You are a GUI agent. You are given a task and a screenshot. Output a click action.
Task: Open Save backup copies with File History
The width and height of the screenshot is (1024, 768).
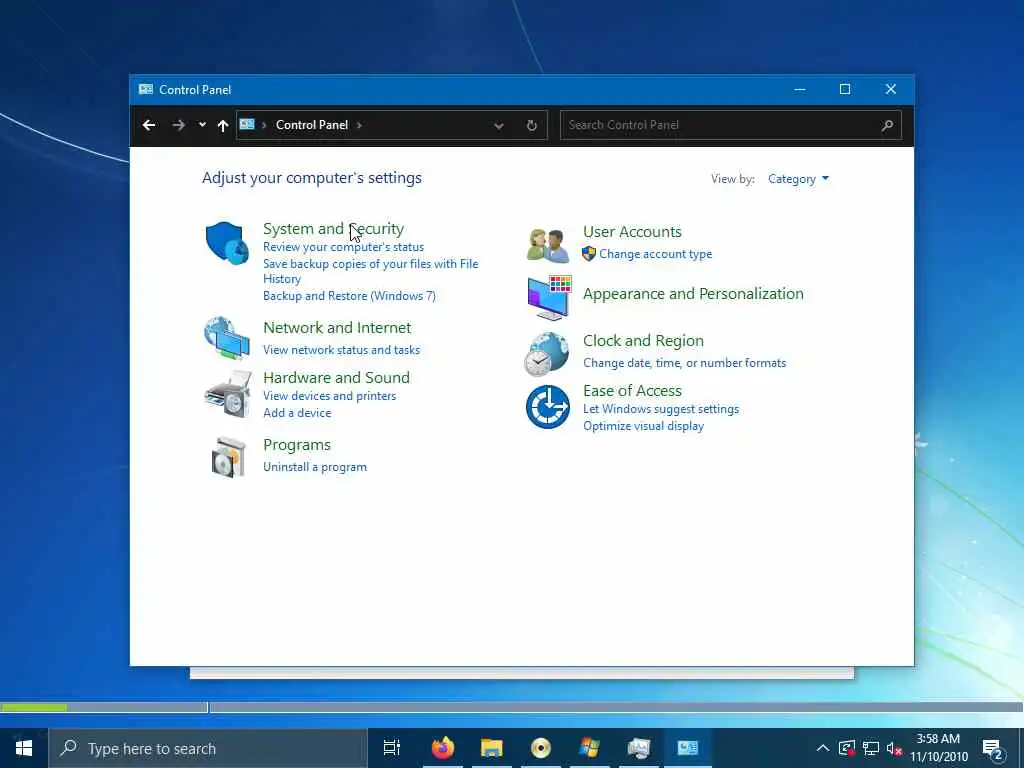pos(370,271)
